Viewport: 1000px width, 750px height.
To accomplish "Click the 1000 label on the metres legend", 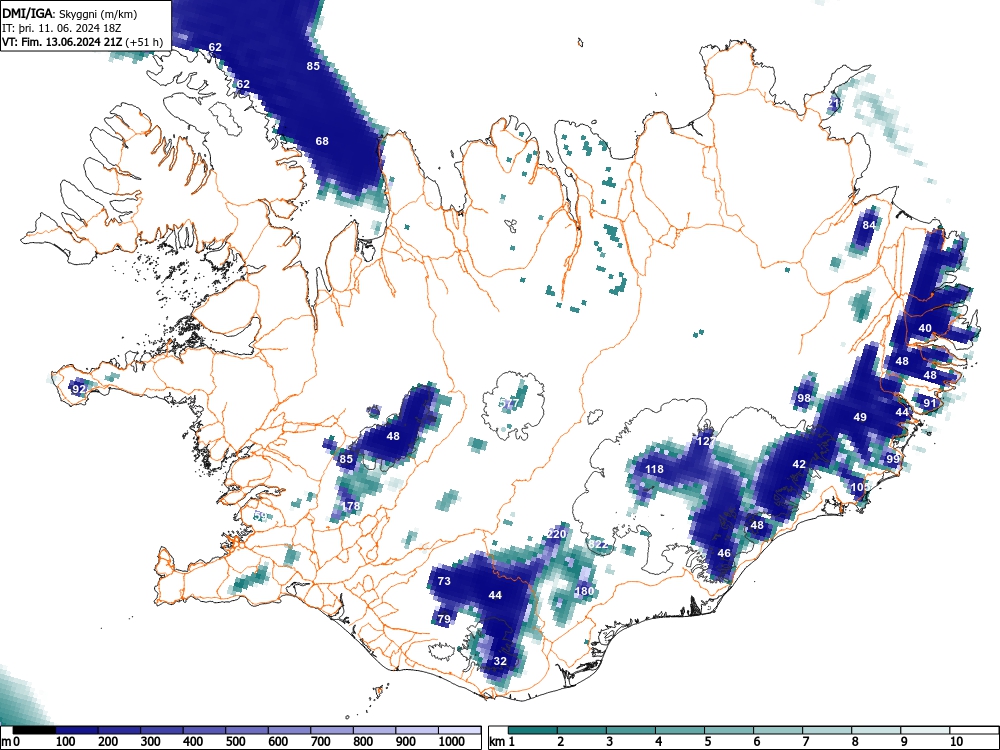I will (x=452, y=742).
